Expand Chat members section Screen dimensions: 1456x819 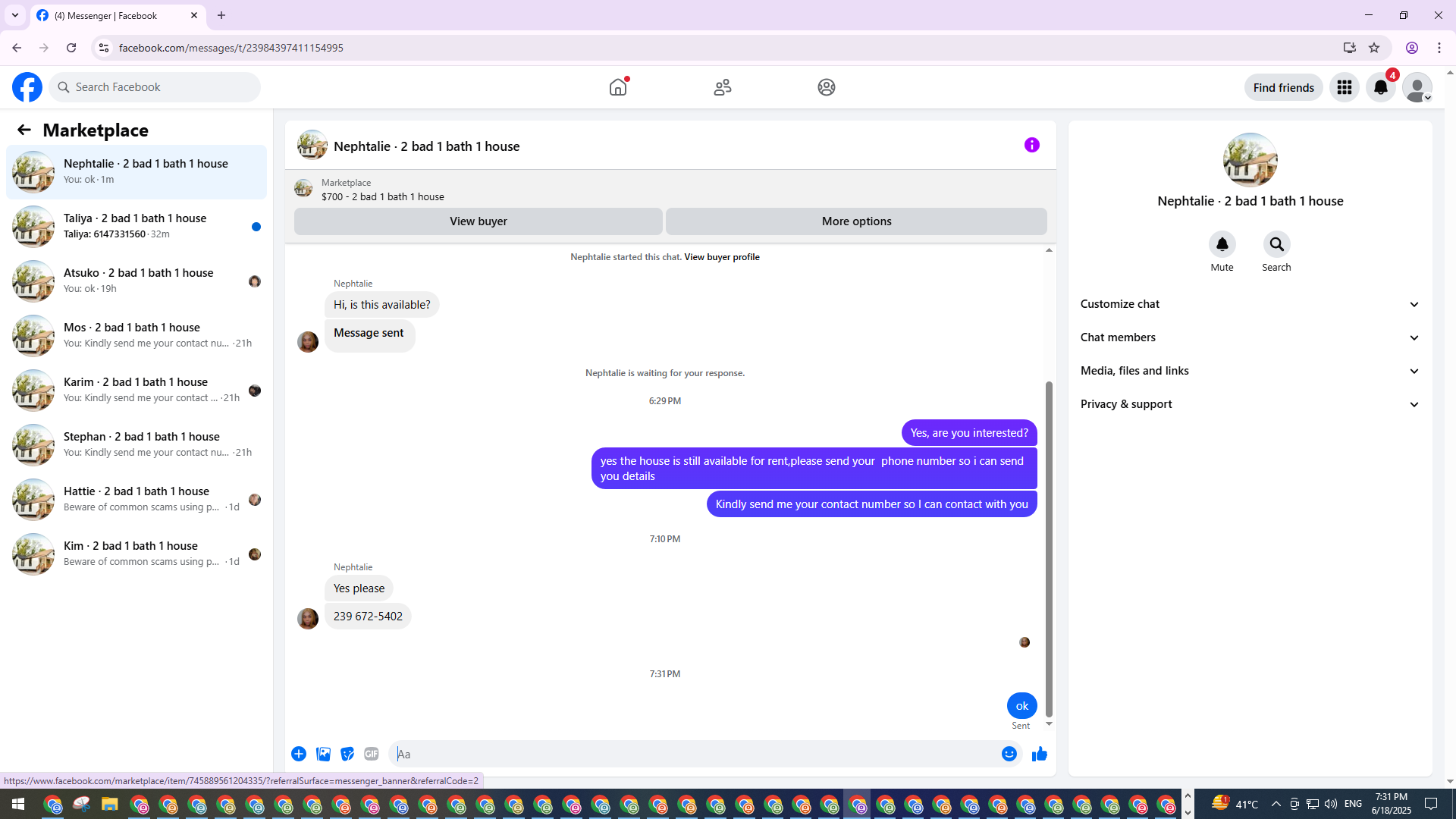click(1250, 337)
